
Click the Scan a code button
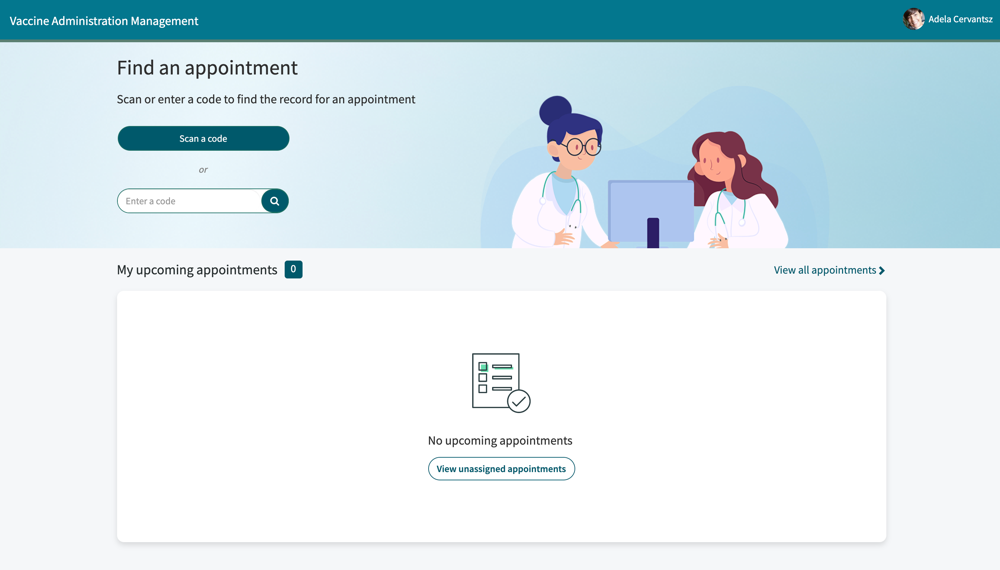coord(203,138)
